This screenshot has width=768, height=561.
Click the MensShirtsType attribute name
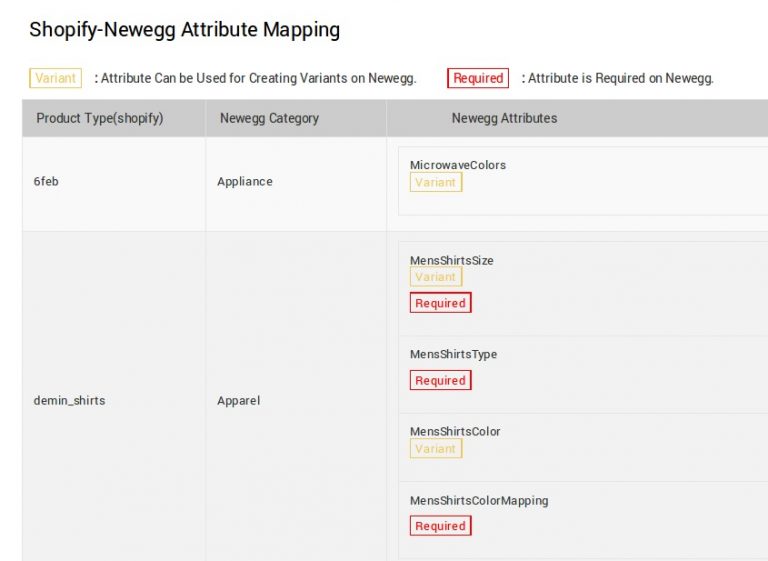coord(454,354)
